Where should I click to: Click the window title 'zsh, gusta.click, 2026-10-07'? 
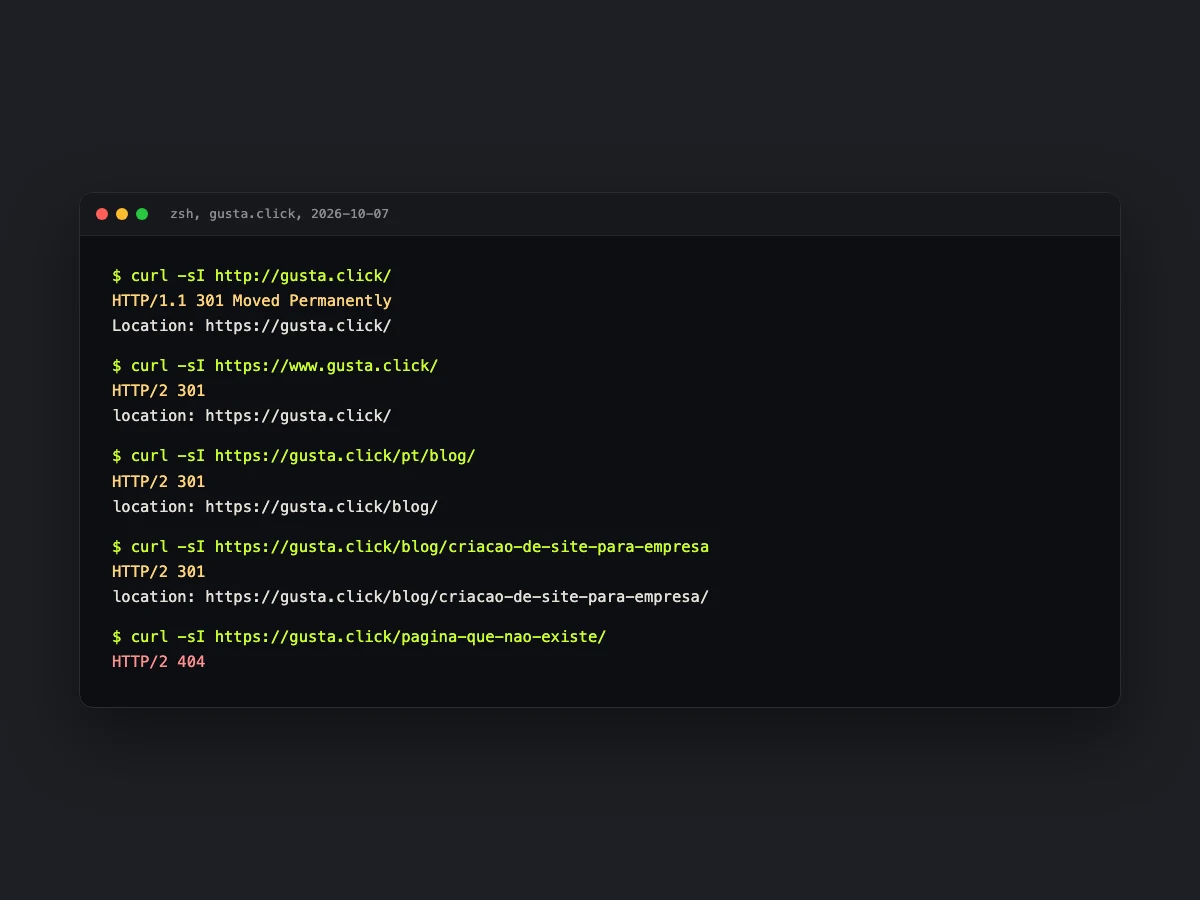coord(279,214)
